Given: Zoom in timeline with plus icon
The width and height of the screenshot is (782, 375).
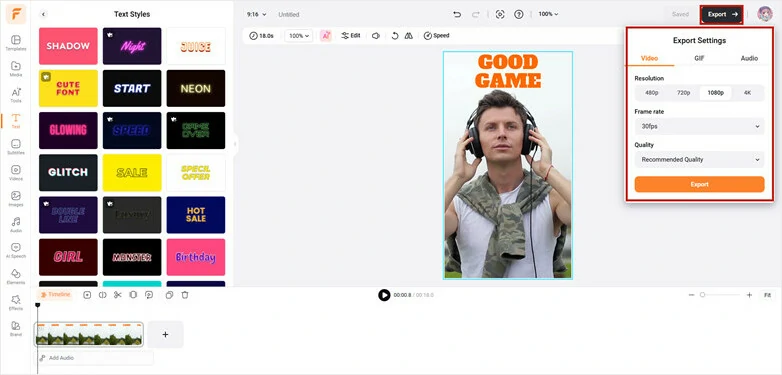Looking at the screenshot, I should tap(749, 295).
